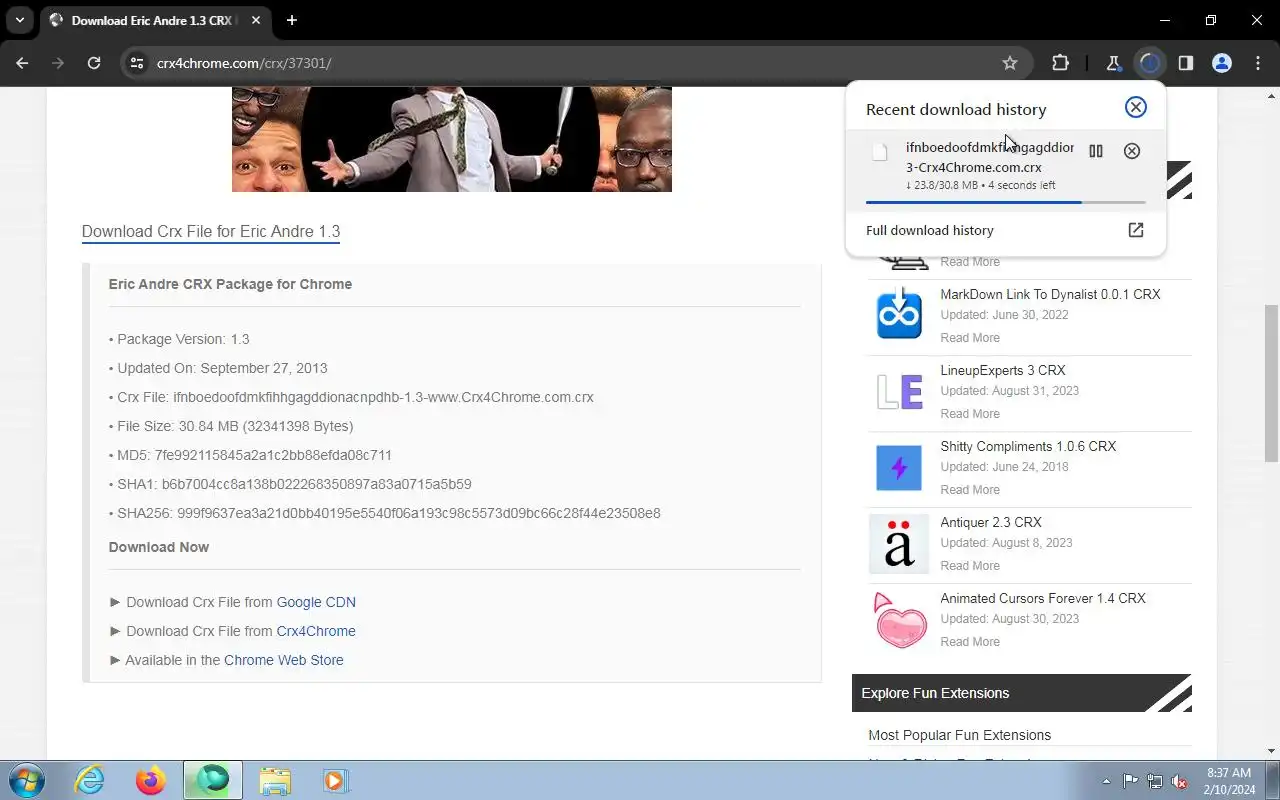The width and height of the screenshot is (1280, 800).
Task: Open Chrome three-dot menu
Action: pyautogui.click(x=1258, y=63)
